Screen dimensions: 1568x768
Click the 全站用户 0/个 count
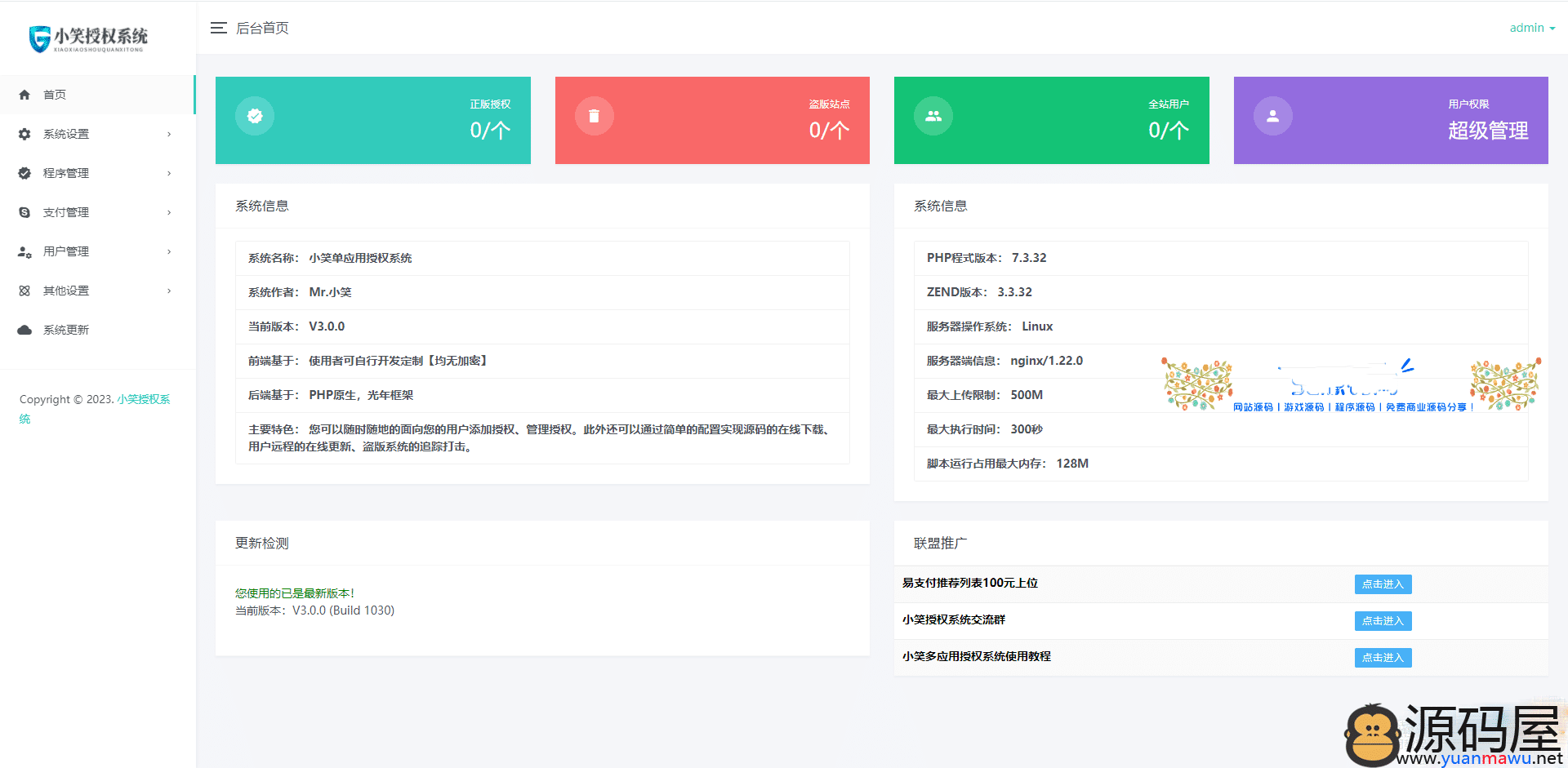point(1169,131)
